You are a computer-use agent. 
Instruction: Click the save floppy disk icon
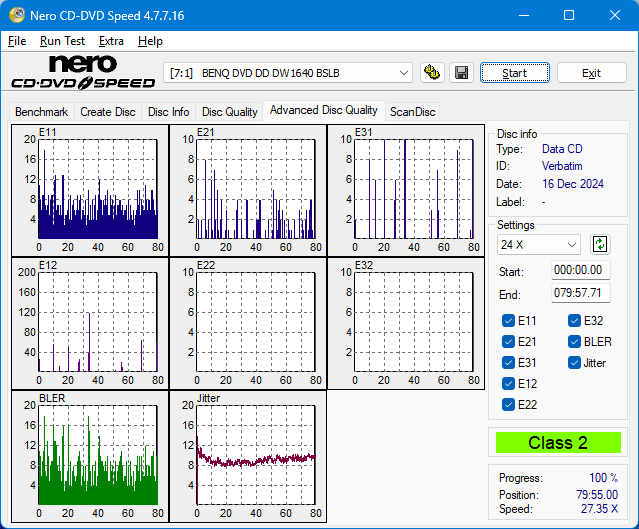click(461, 73)
